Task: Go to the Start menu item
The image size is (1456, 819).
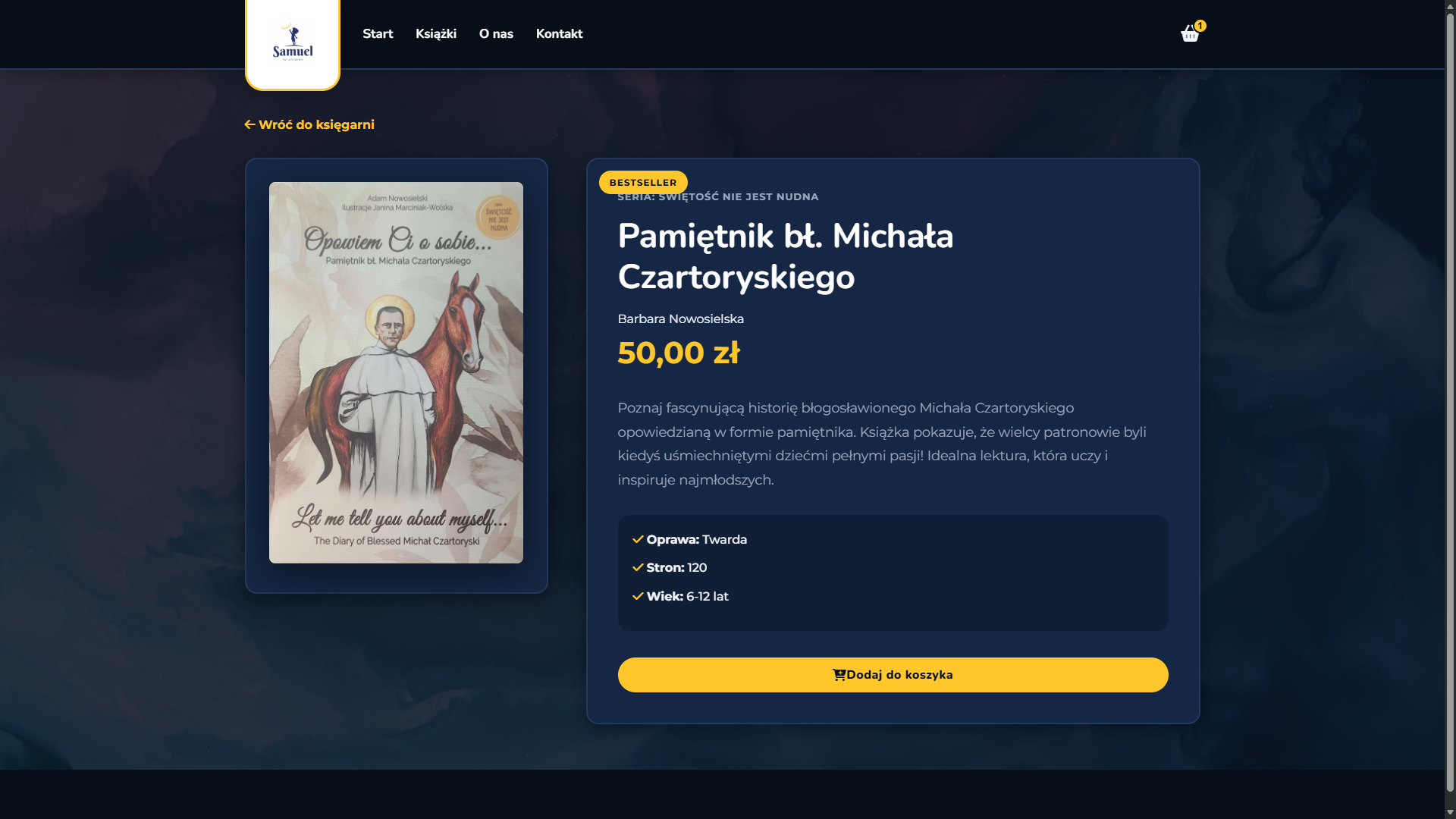Action: coord(378,34)
